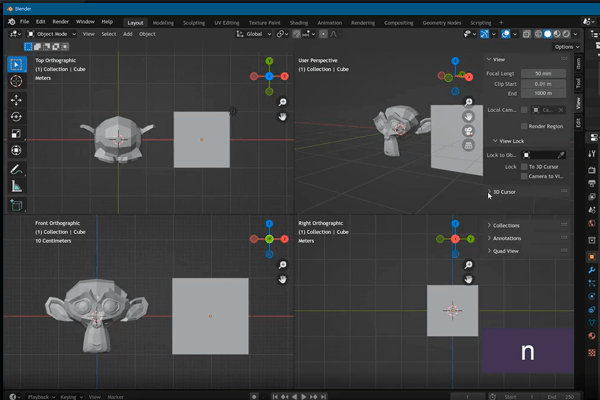Click zoom icon in Front Orthographic view
The height and width of the screenshot is (400, 600).
(282, 265)
